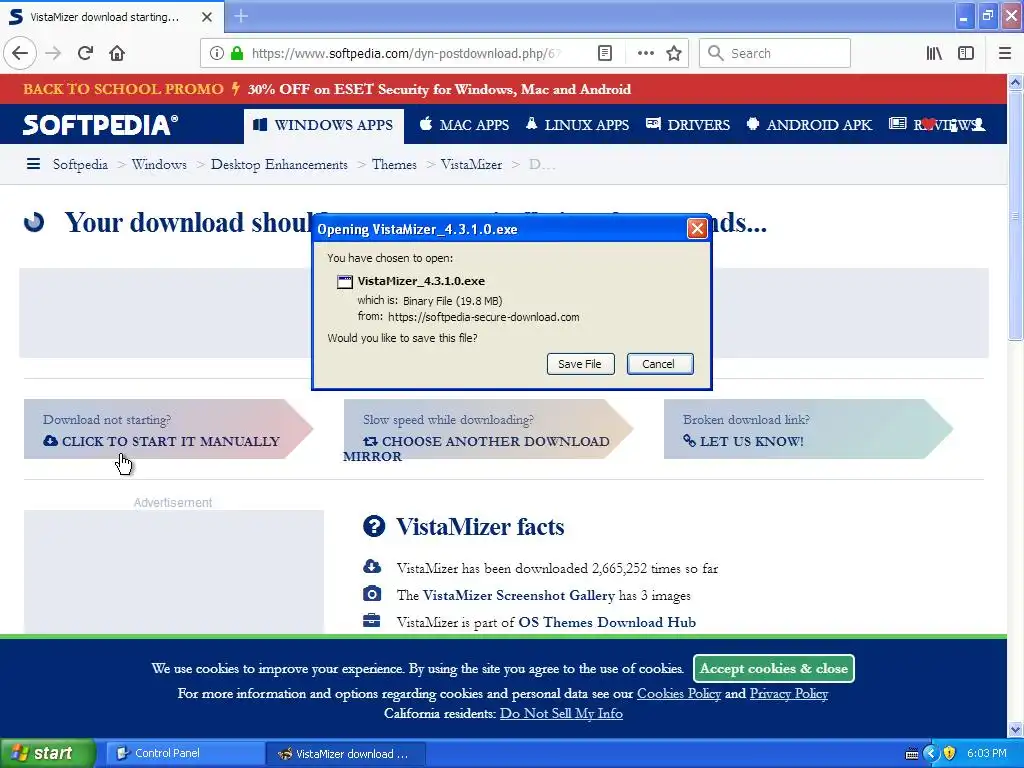The image size is (1024, 768).
Task: Click the Softpedia logo
Action: point(100,125)
